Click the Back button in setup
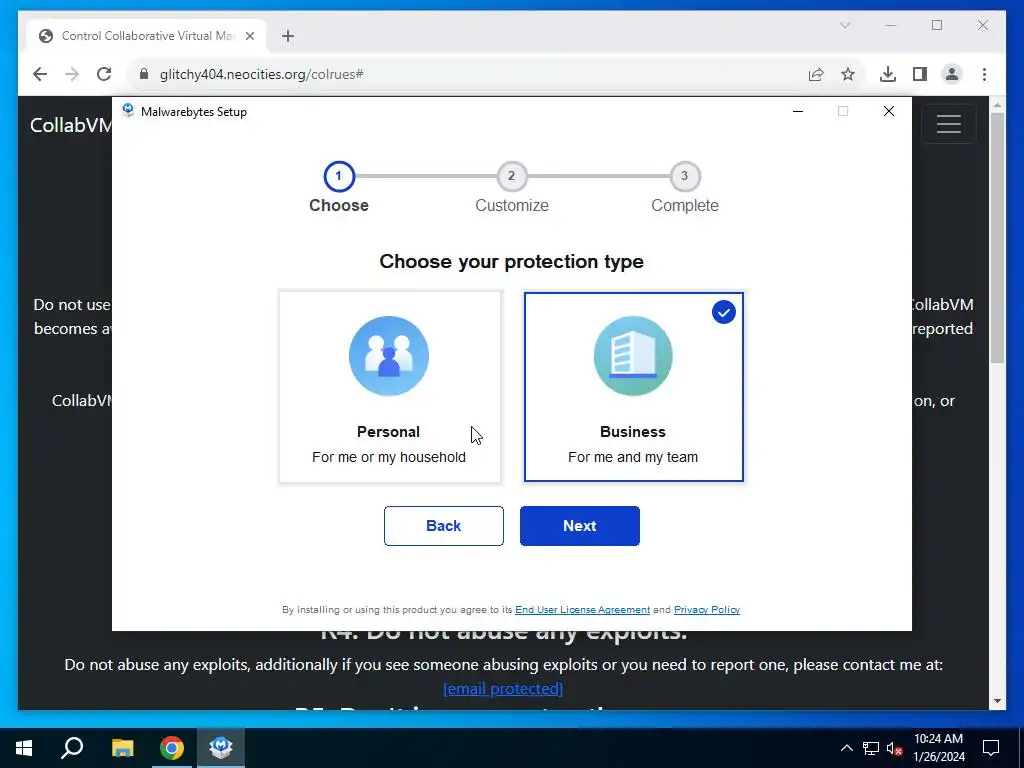This screenshot has height=768, width=1024. (x=443, y=526)
